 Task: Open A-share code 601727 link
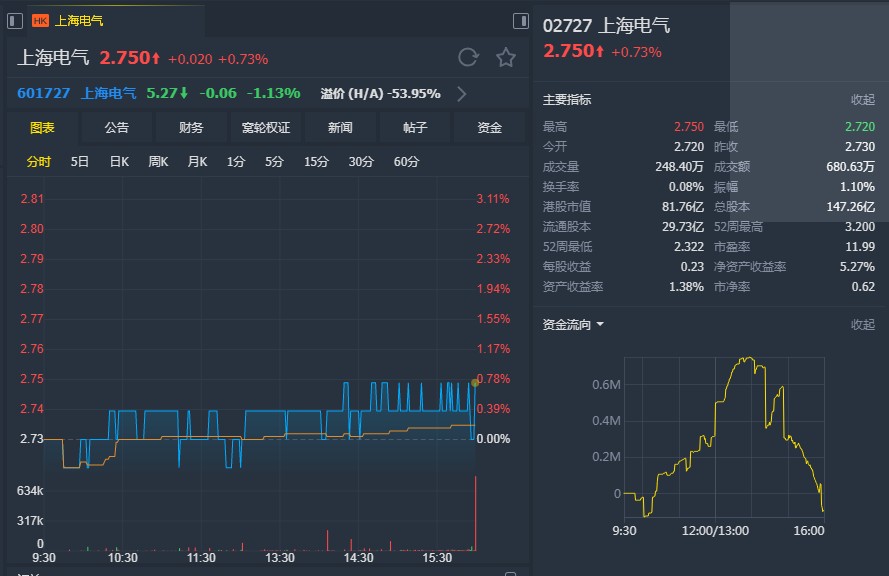44,93
